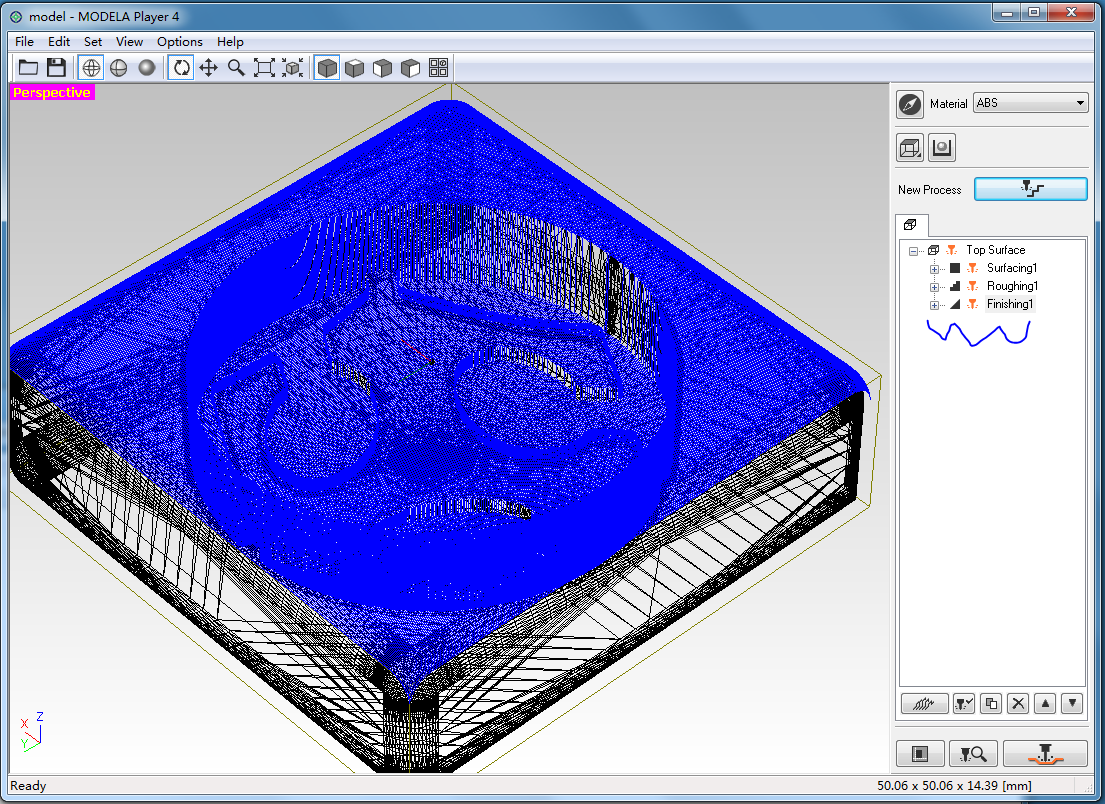Click the enable cutting tool checkmark button
1105x804 pixels.
[x=963, y=703]
